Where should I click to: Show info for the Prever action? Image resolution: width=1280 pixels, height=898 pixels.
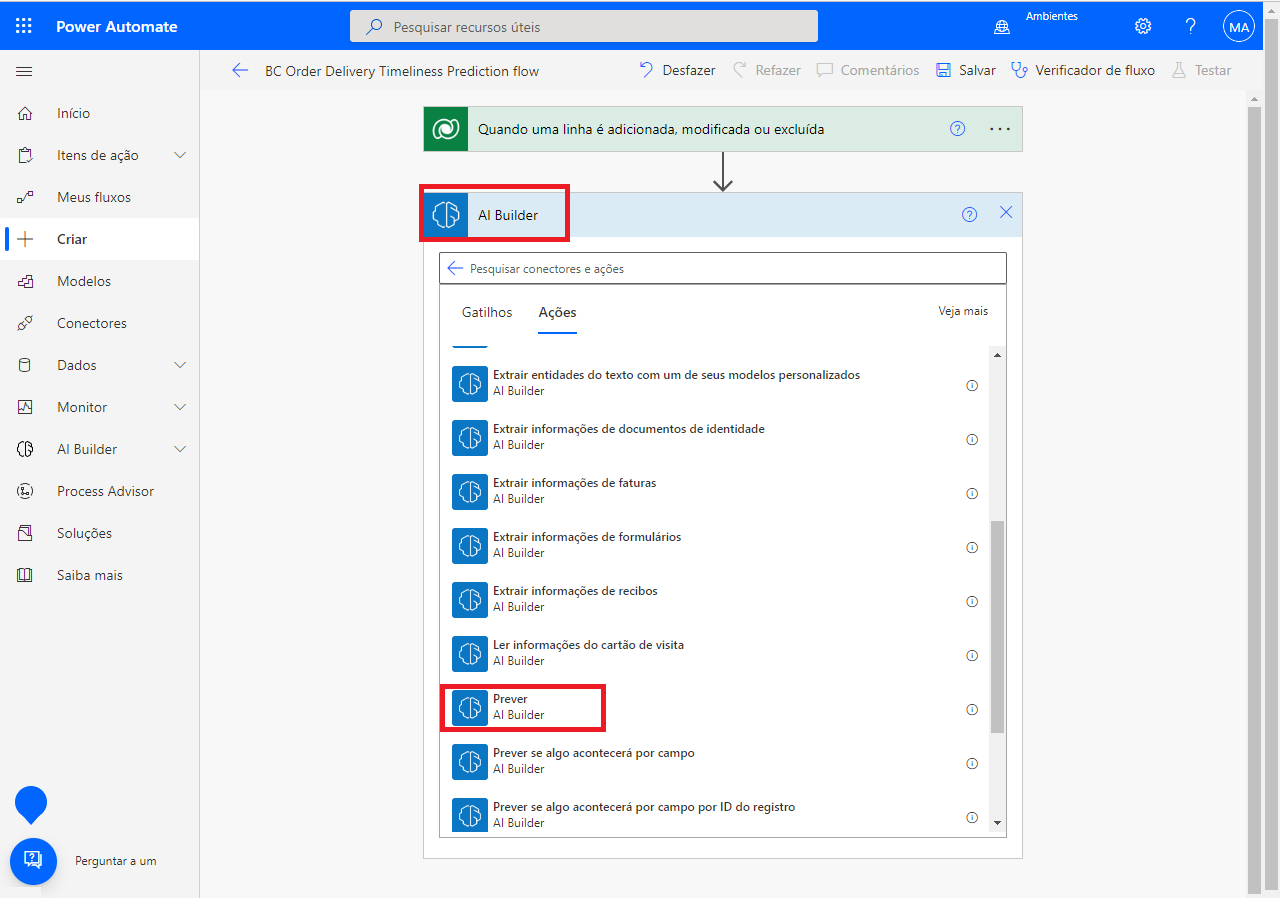click(972, 709)
